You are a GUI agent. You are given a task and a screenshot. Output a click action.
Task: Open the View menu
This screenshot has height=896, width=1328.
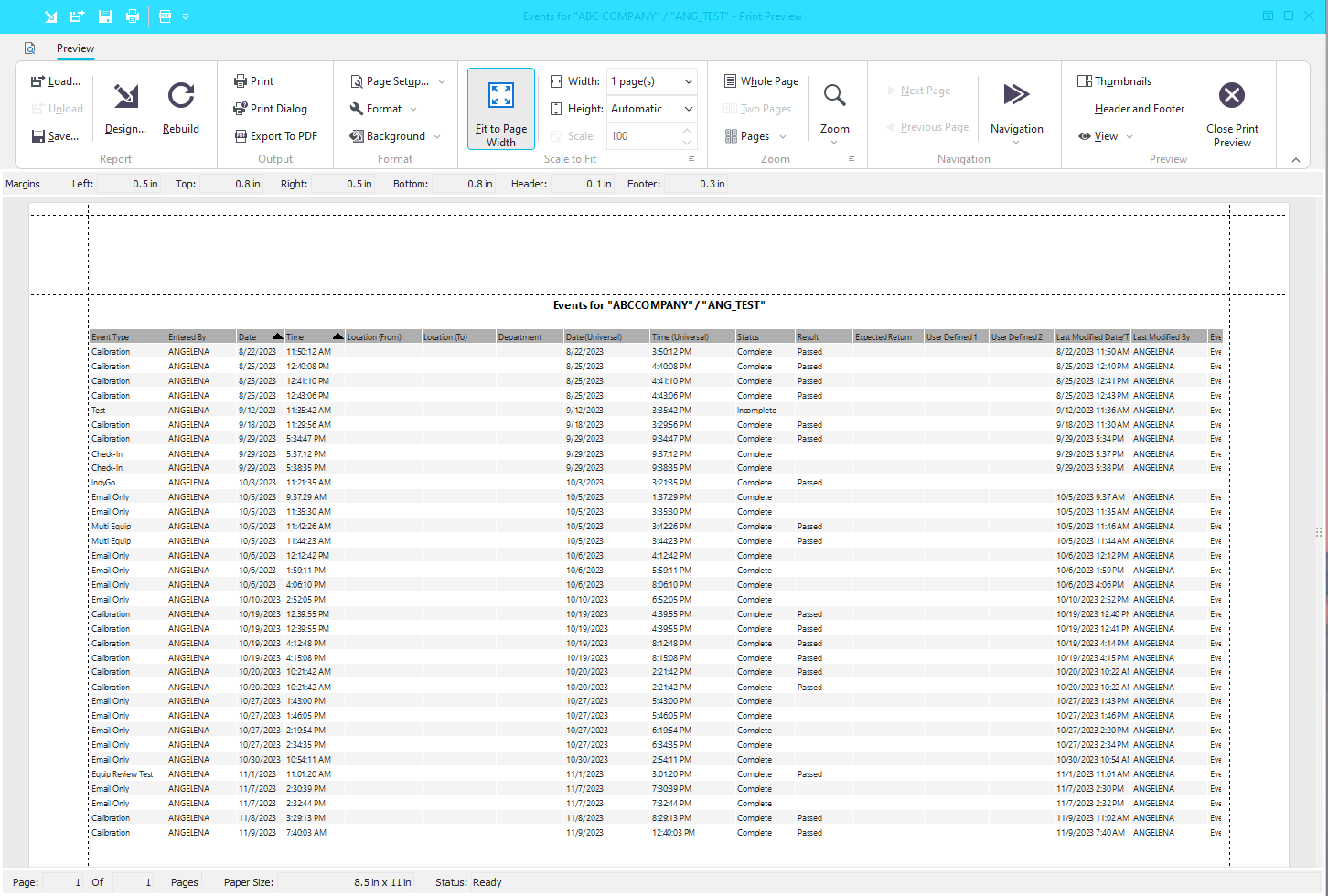tap(1106, 136)
